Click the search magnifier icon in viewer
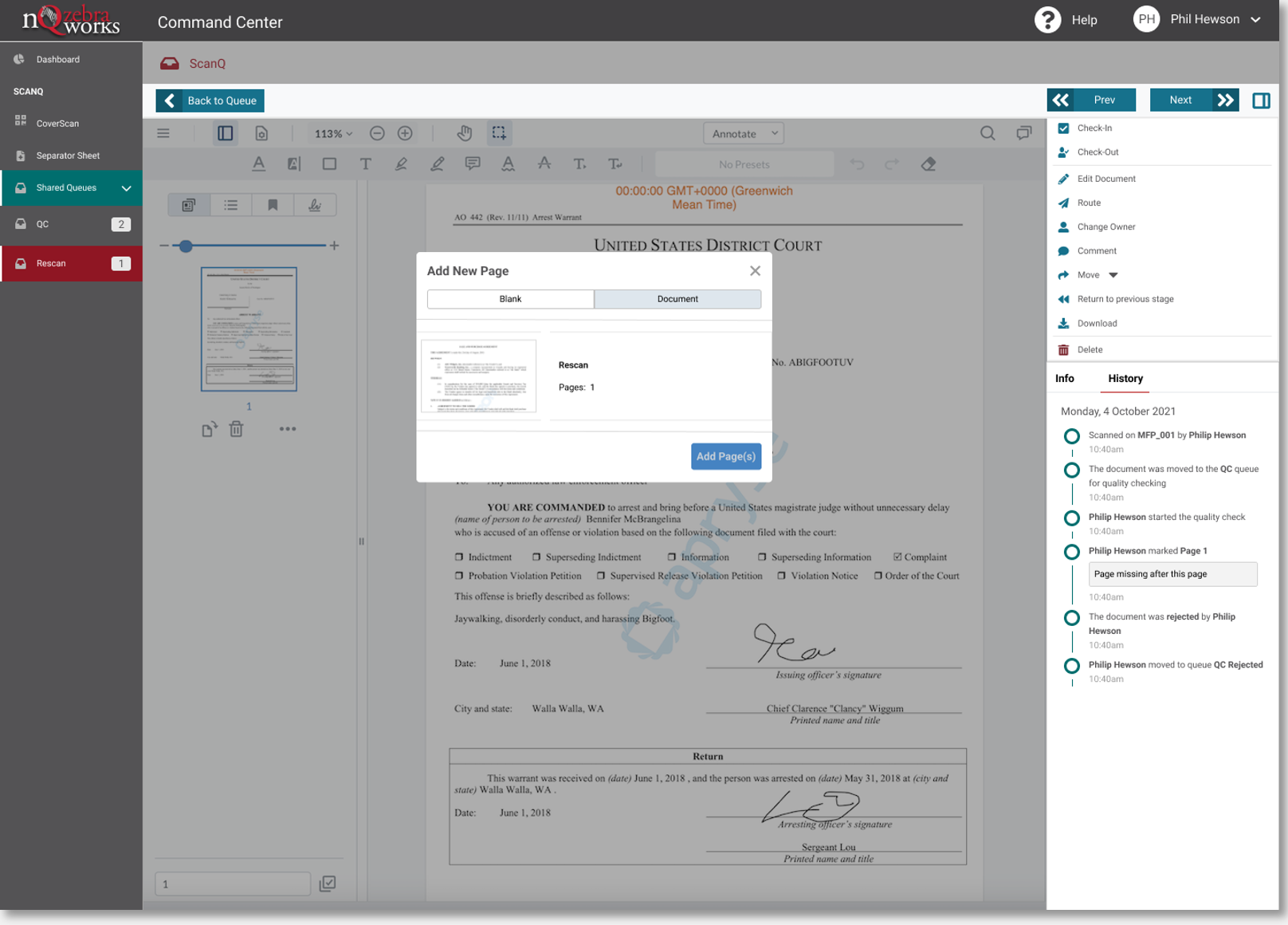 click(988, 133)
